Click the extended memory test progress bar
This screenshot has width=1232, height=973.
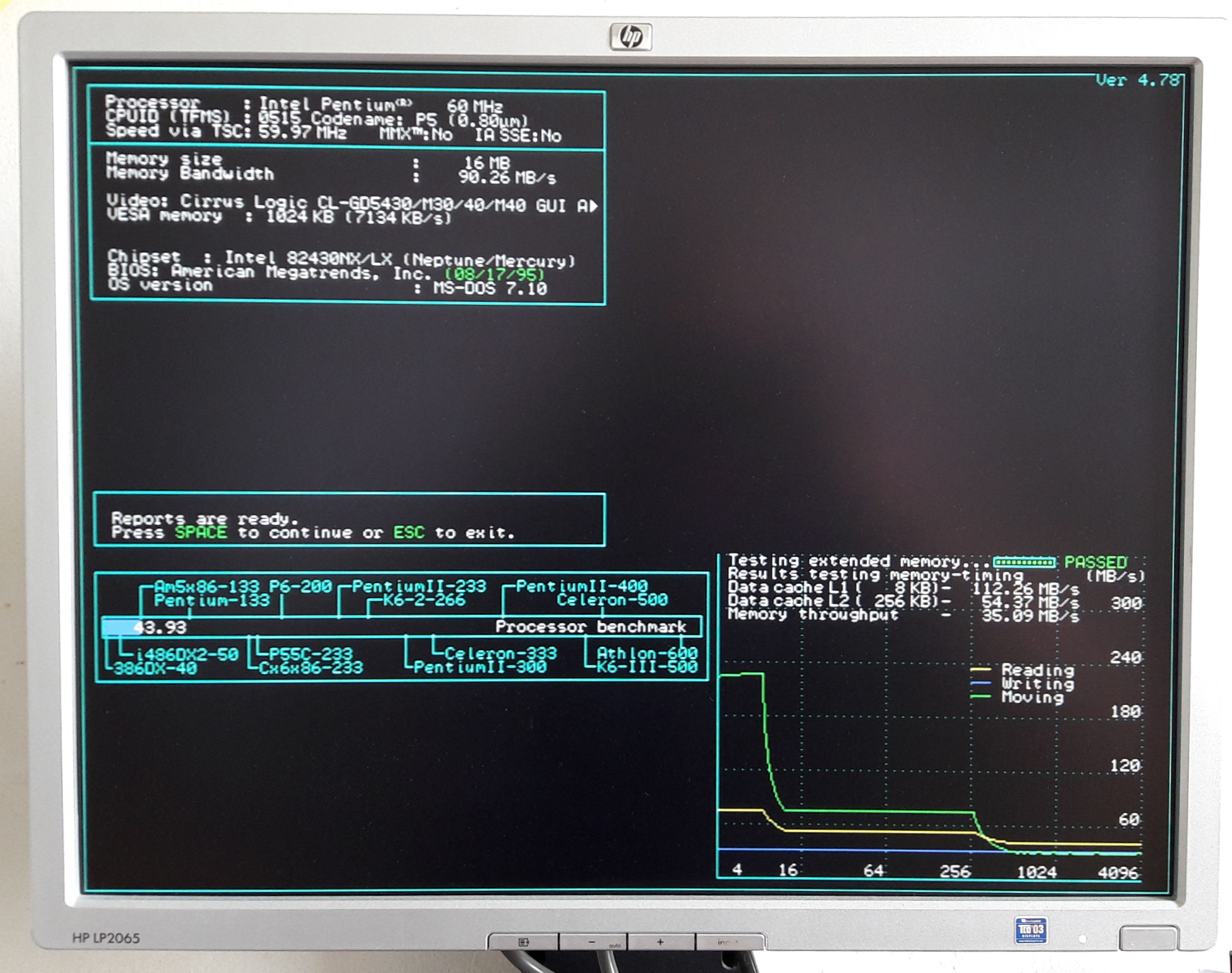(x=1024, y=562)
